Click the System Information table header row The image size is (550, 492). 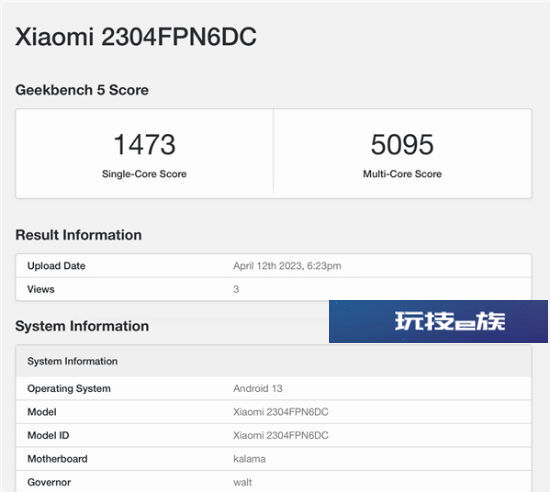click(274, 361)
